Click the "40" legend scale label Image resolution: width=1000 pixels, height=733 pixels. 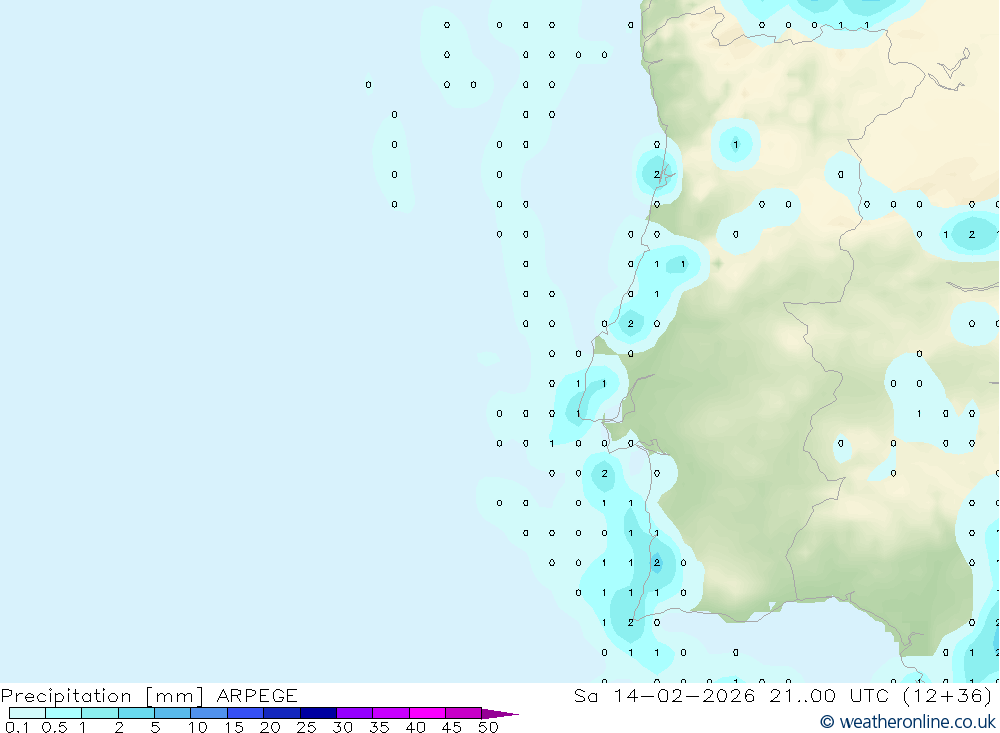416,727
